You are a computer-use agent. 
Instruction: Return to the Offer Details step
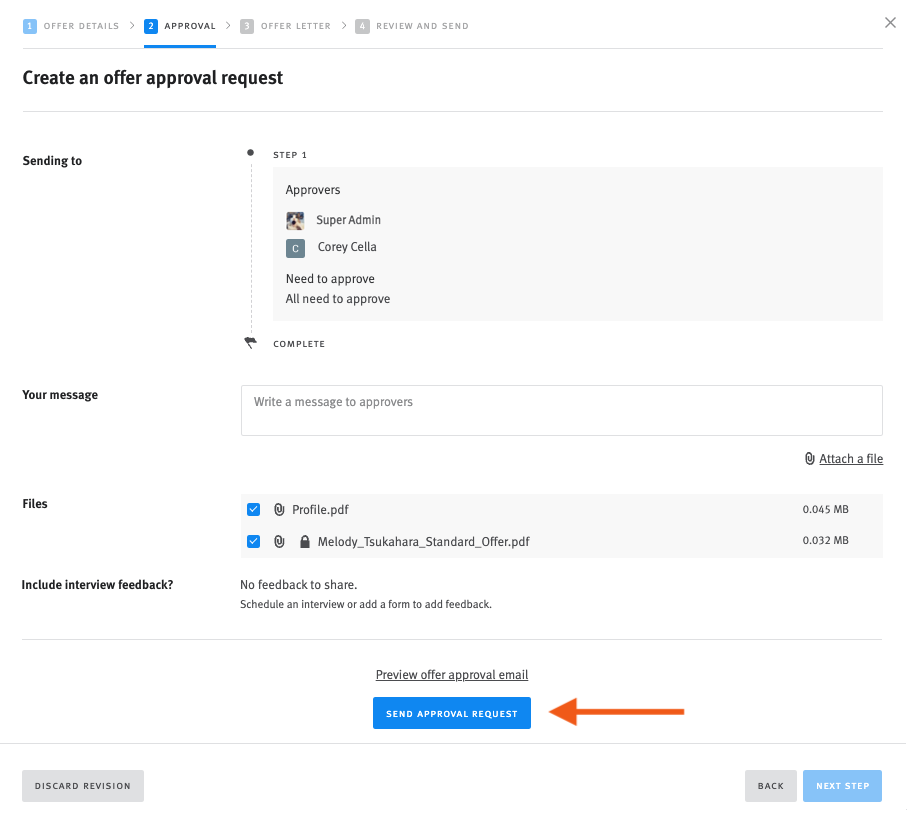click(x=80, y=25)
